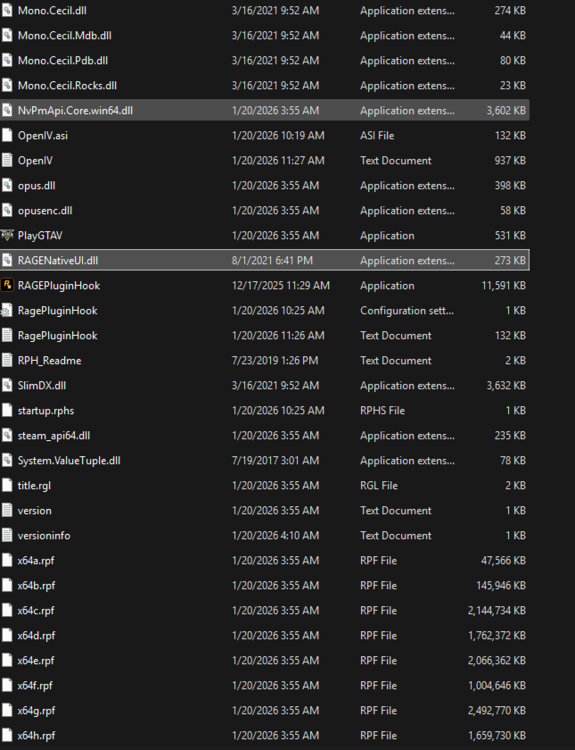This screenshot has height=750, width=575.
Task: Select the file name x64e.rpf
Action: pyautogui.click(x=36, y=660)
